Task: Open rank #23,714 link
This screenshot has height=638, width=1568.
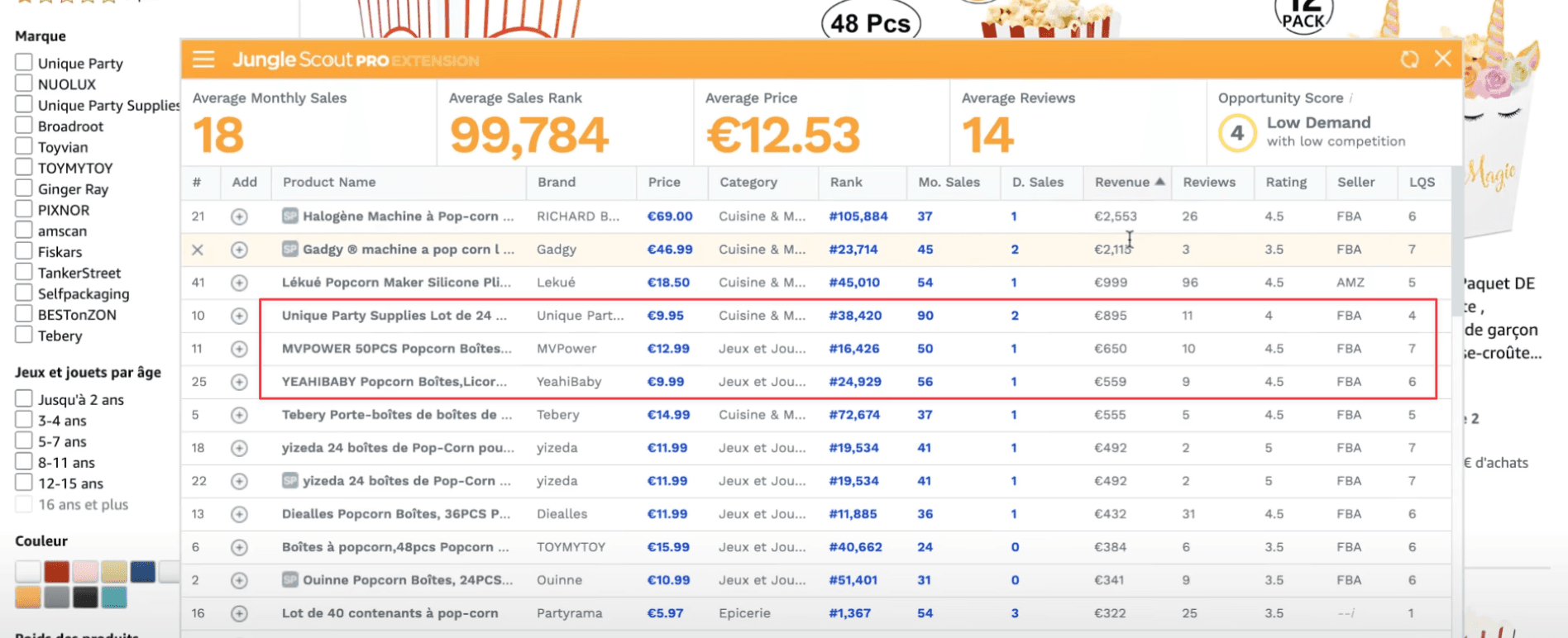Action: (853, 250)
